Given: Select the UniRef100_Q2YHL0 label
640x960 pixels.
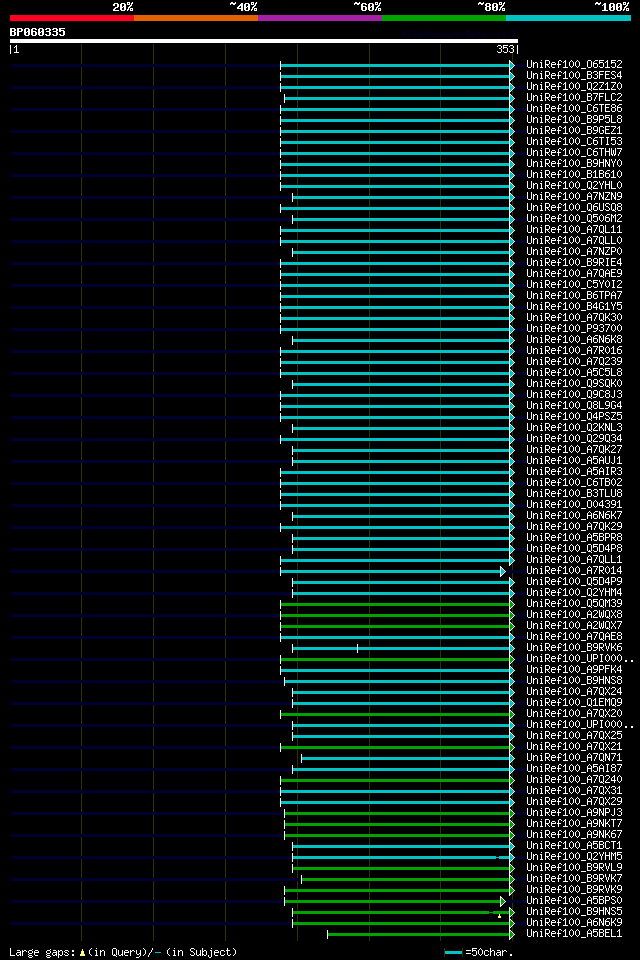Looking at the screenshot, I should (574, 186).
